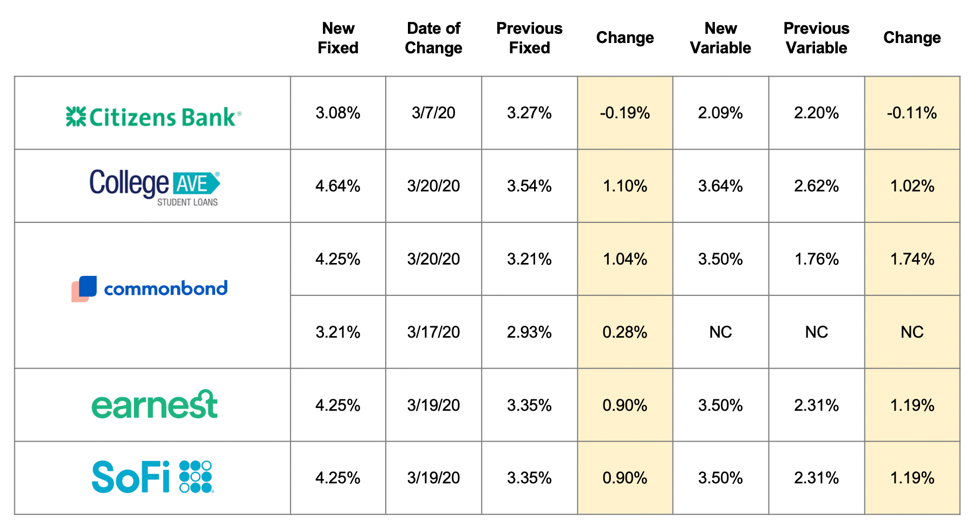
Task: Click the Previous Fixed column header
Action: [529, 38]
